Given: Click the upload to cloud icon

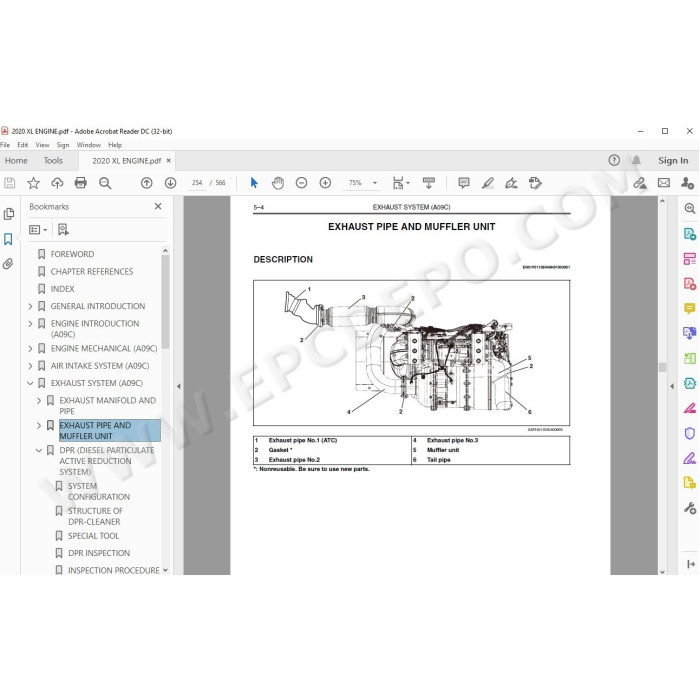Looking at the screenshot, I should click(x=57, y=183).
